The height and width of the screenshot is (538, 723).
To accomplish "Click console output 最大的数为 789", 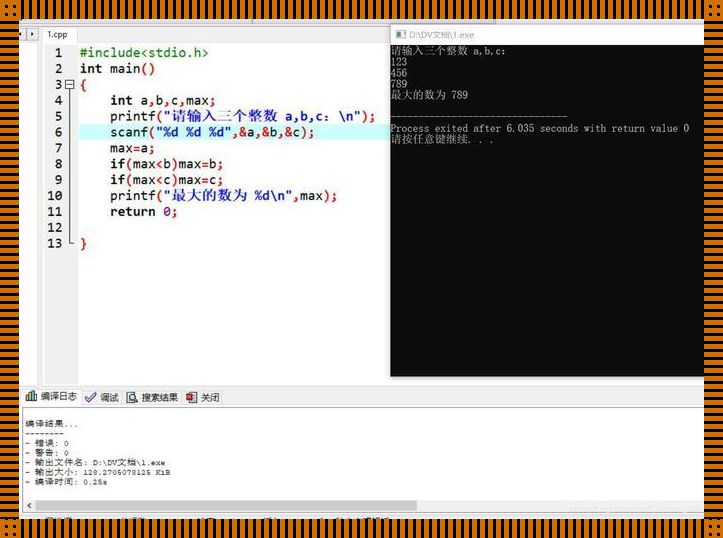I will pyautogui.click(x=429, y=95).
